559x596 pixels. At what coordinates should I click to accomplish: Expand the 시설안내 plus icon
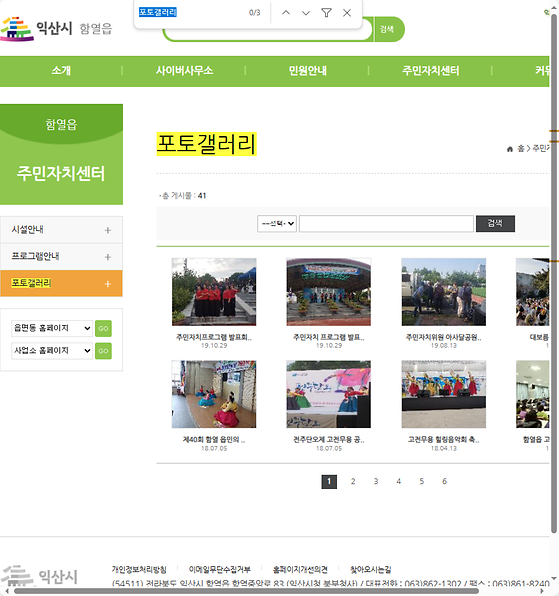(x=108, y=230)
